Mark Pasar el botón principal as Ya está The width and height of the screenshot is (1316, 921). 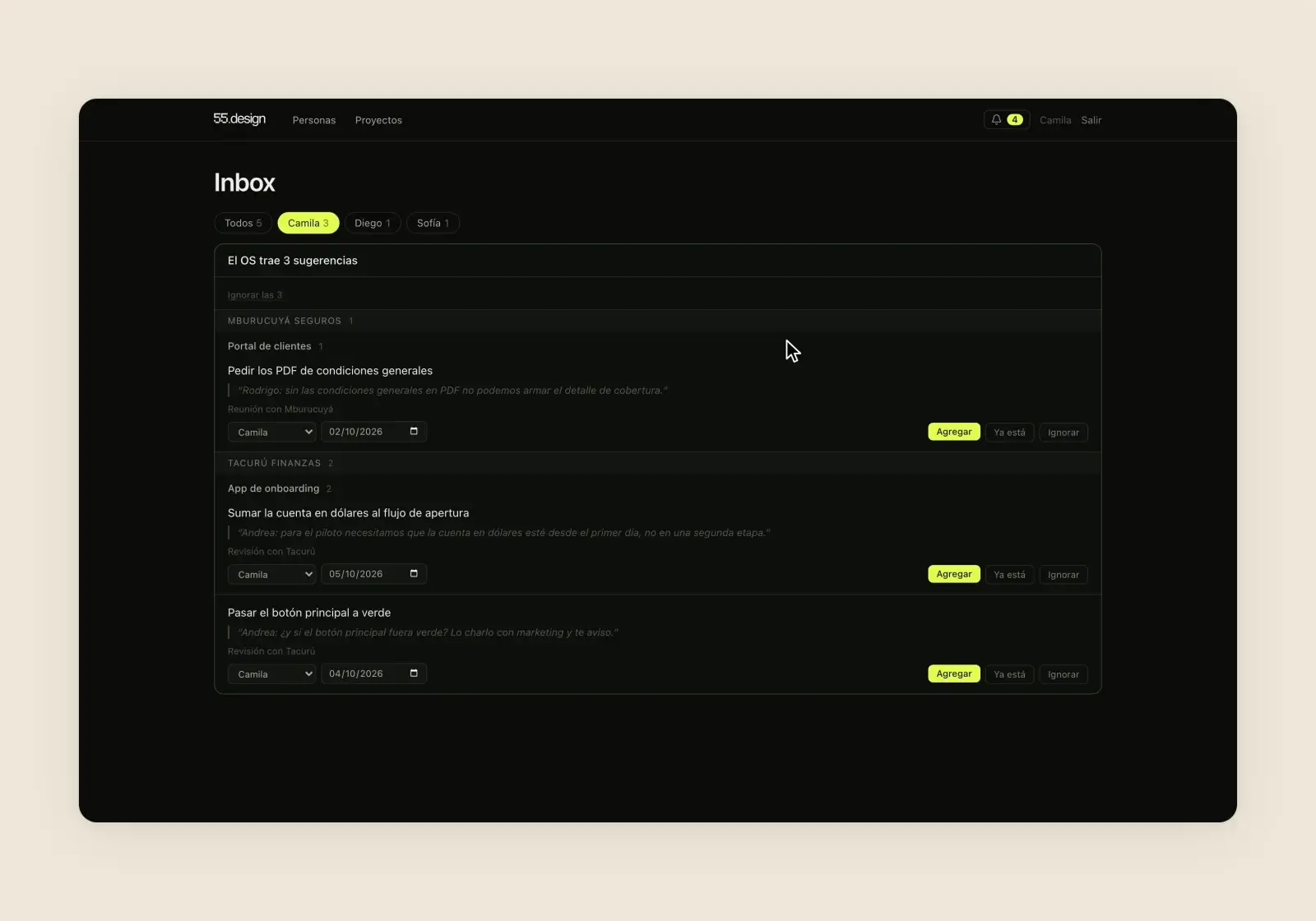pyautogui.click(x=1009, y=674)
